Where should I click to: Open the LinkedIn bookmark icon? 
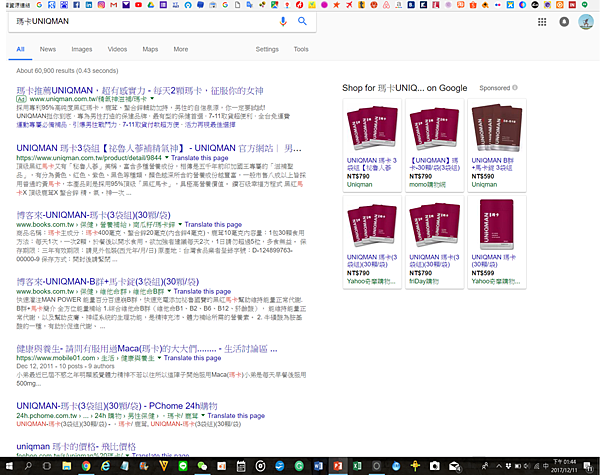pyautogui.click(x=89, y=5)
